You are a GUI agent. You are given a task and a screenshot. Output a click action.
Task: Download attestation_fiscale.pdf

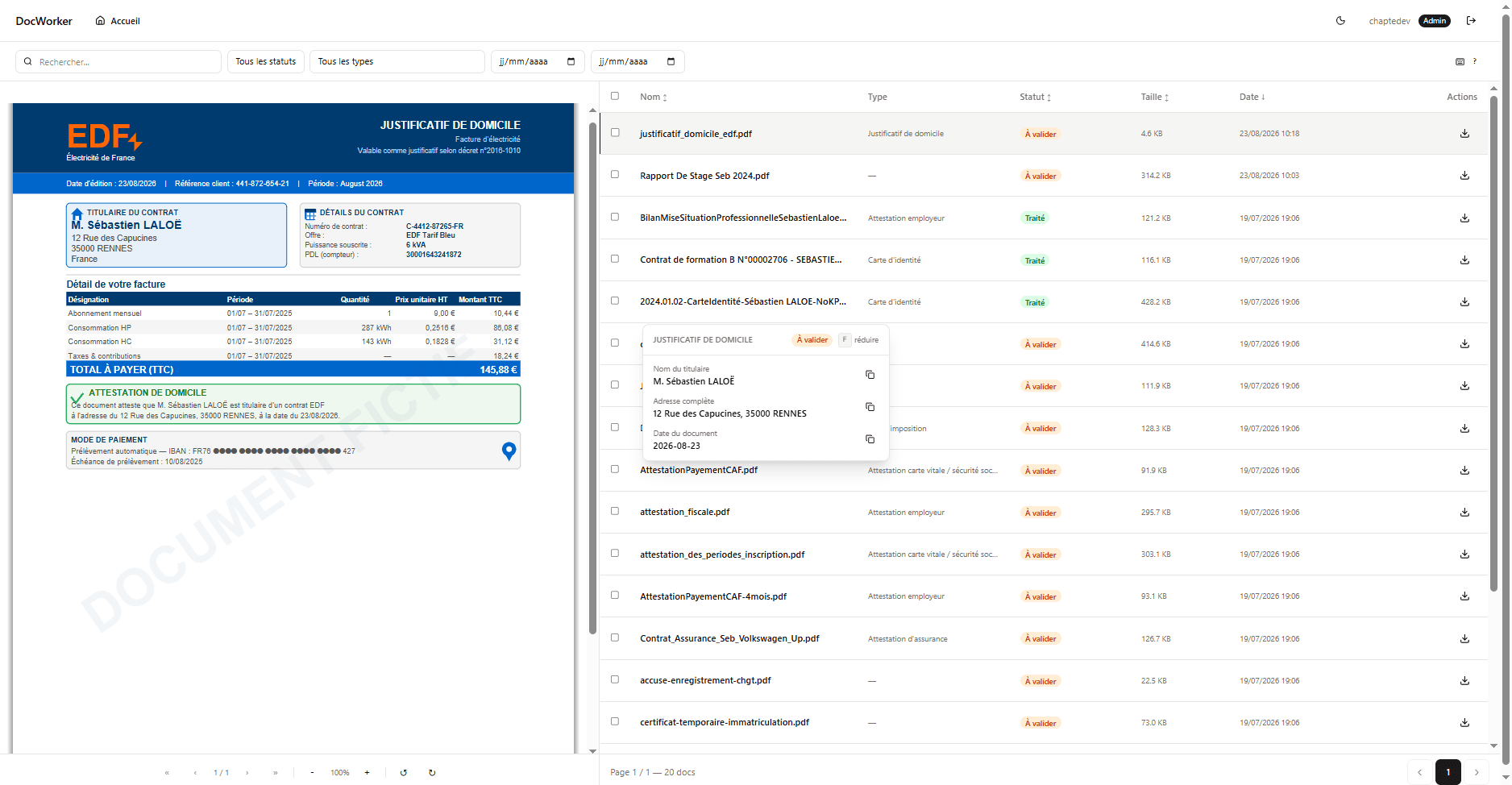(x=1464, y=513)
